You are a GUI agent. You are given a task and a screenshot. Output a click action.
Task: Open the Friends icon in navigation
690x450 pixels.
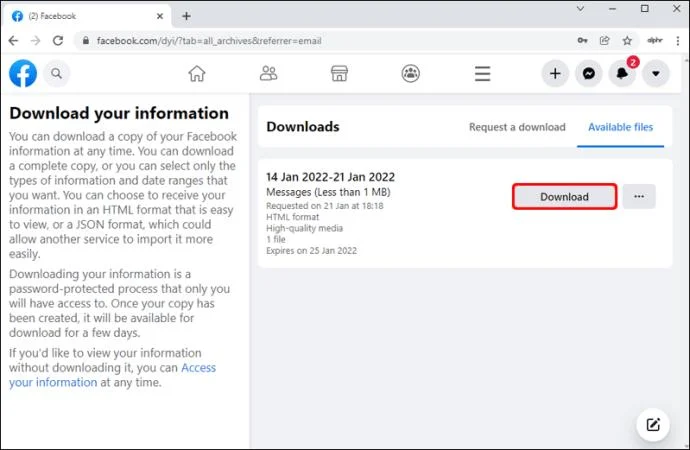point(268,73)
